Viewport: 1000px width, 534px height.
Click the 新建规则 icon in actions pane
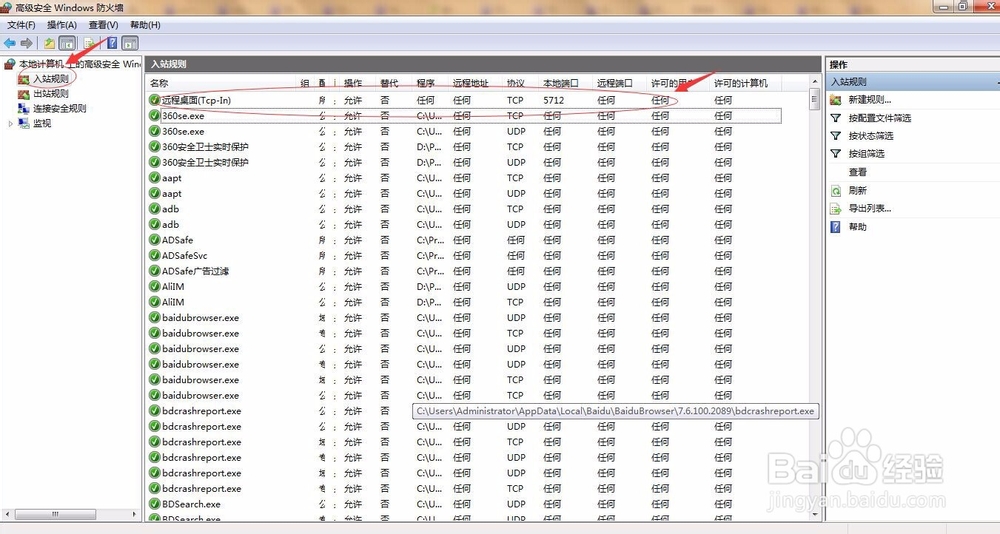835,100
